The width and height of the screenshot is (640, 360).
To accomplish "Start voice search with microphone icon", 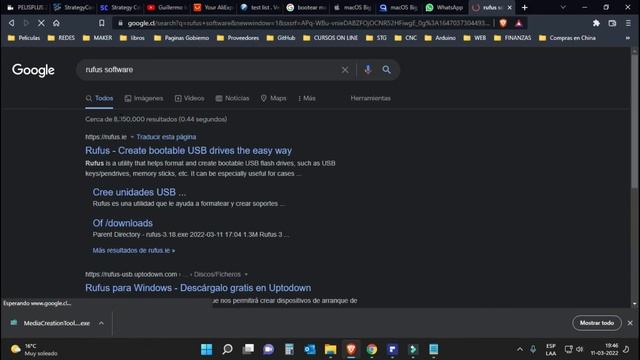I will pyautogui.click(x=368, y=69).
